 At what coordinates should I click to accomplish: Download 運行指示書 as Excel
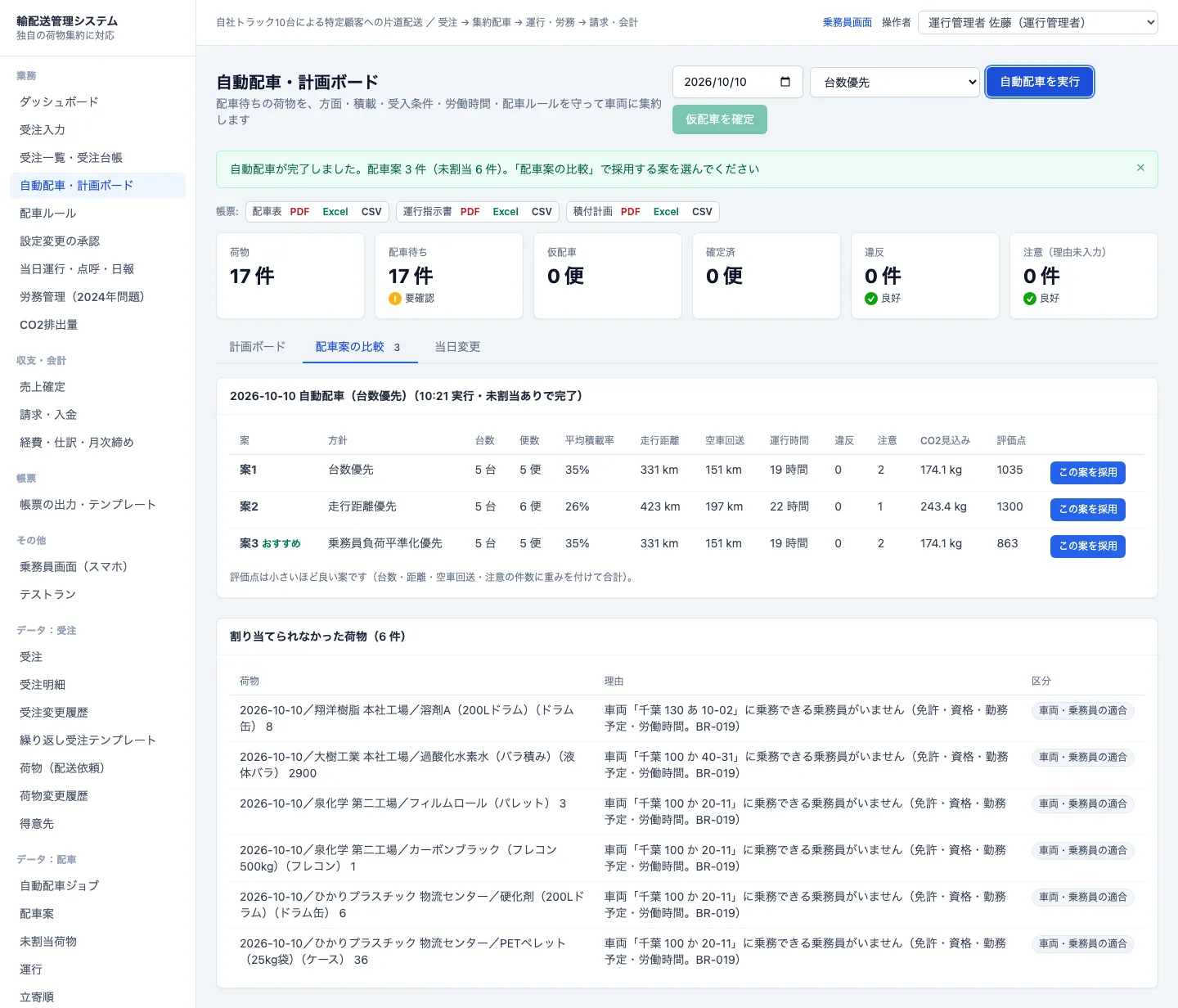click(x=506, y=212)
